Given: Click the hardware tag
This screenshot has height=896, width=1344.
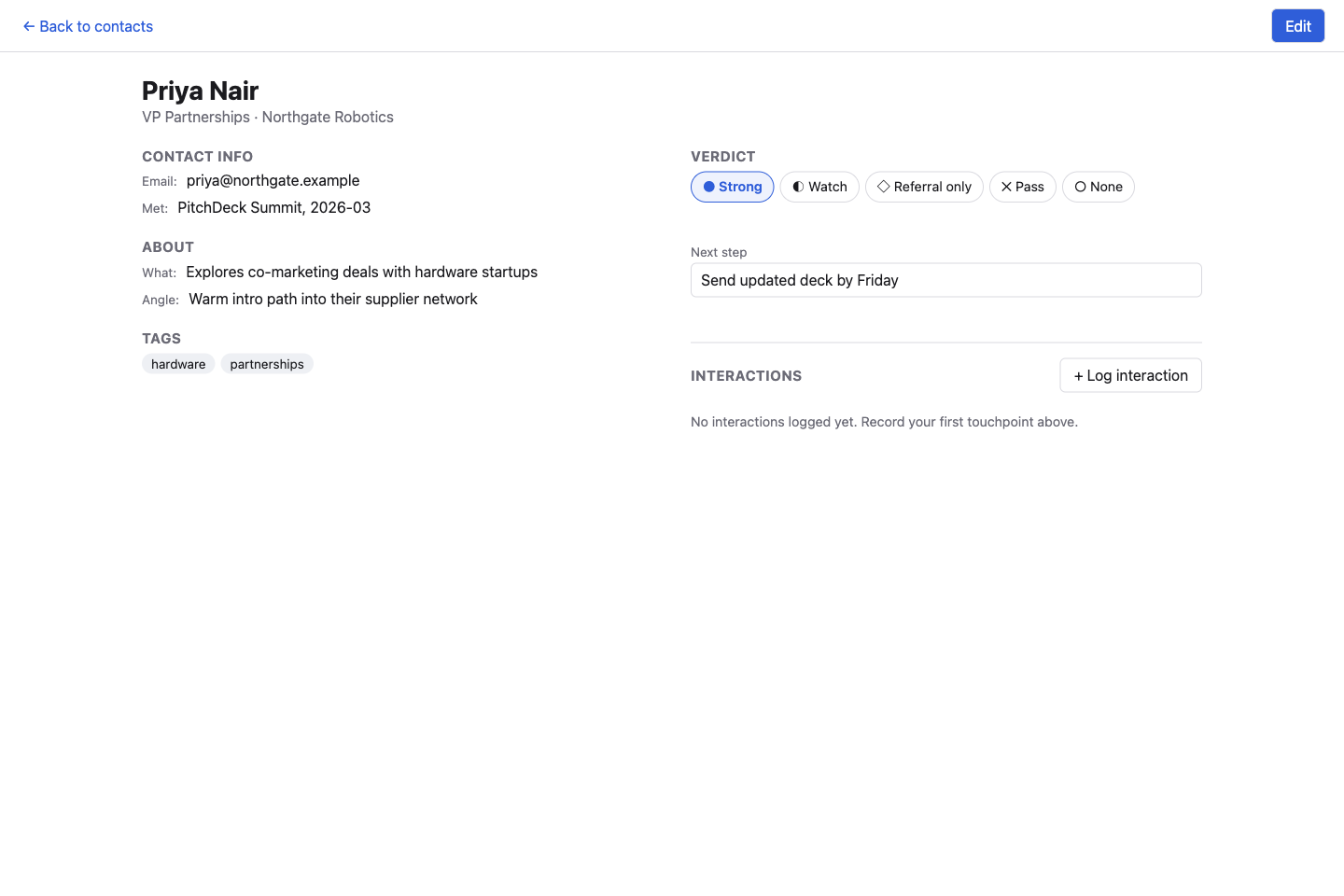Looking at the screenshot, I should coord(178,364).
